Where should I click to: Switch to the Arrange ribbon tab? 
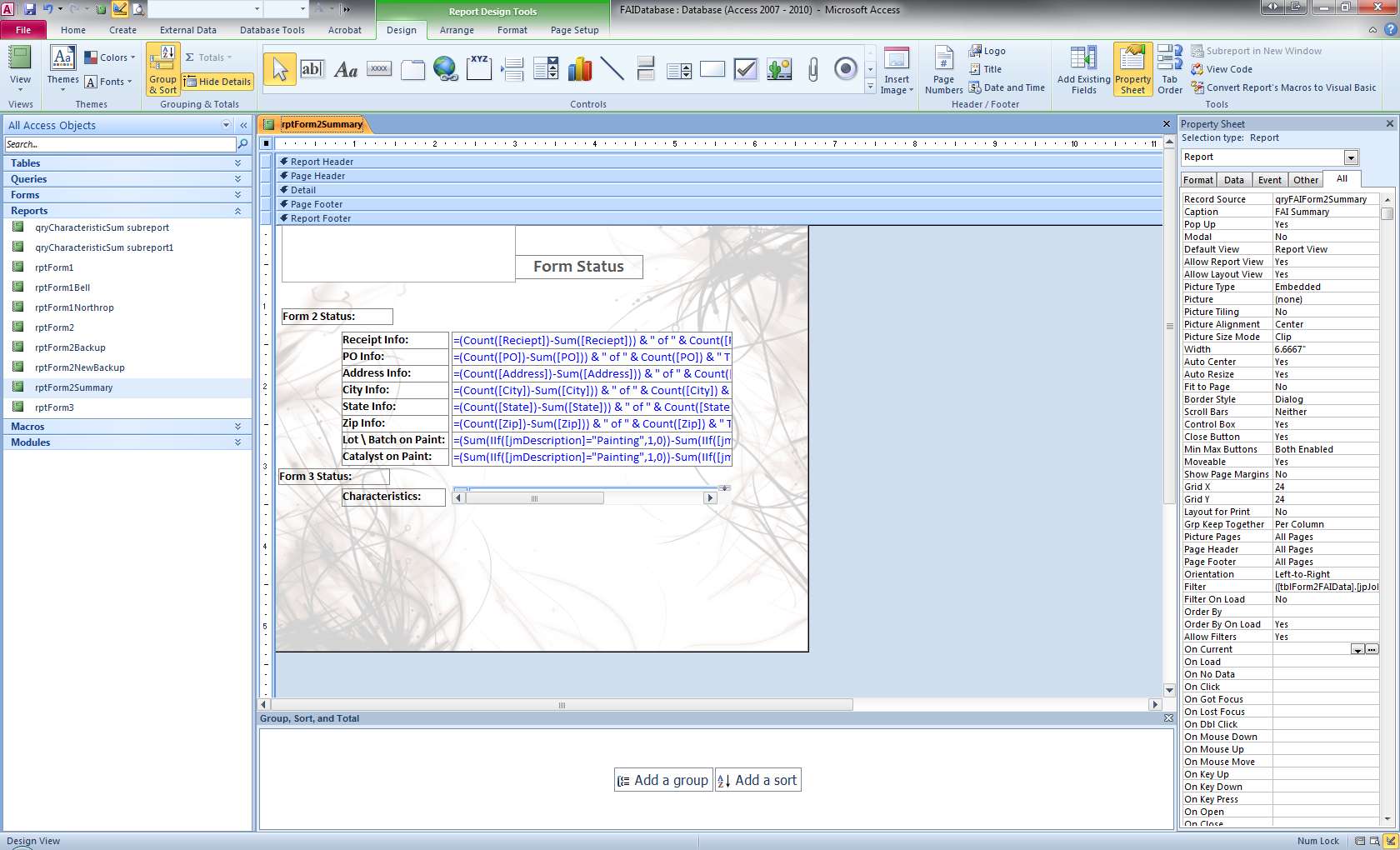[457, 30]
